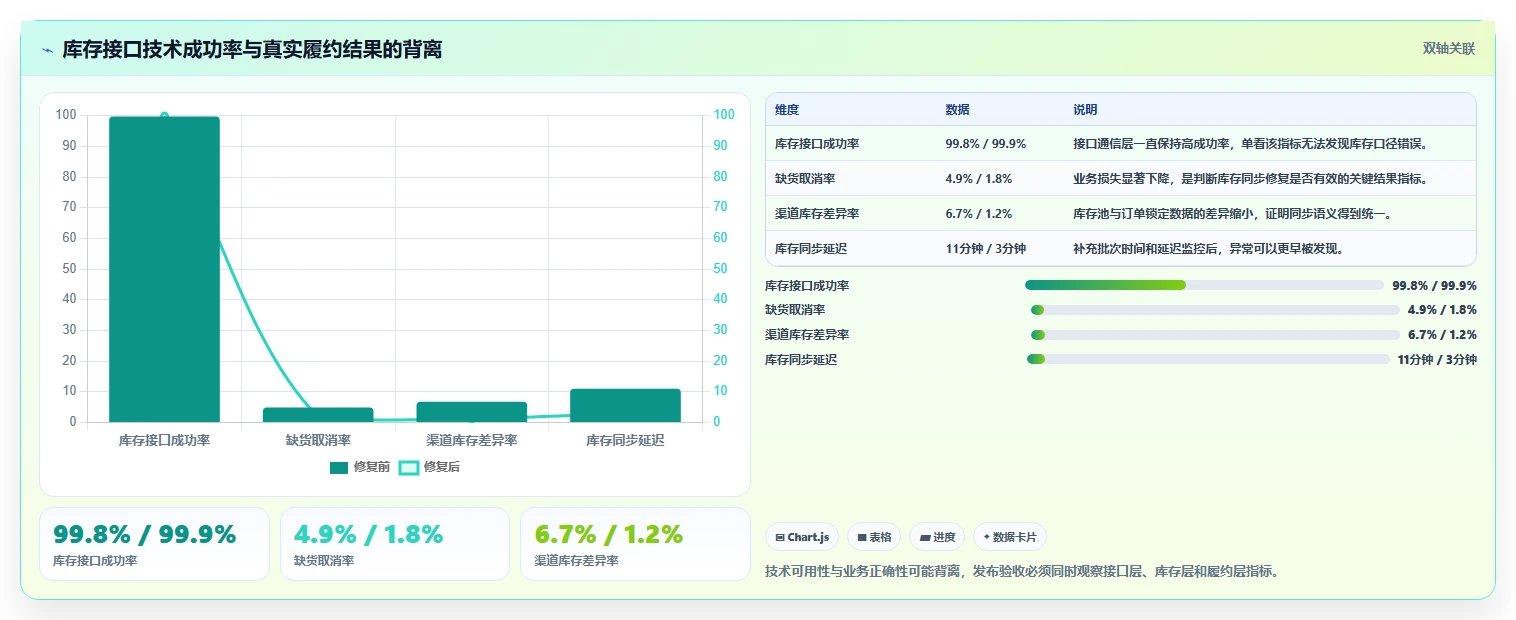Click the x-axis label 库存同步延迟
Viewport: 1516px width, 620px height.
(x=626, y=440)
